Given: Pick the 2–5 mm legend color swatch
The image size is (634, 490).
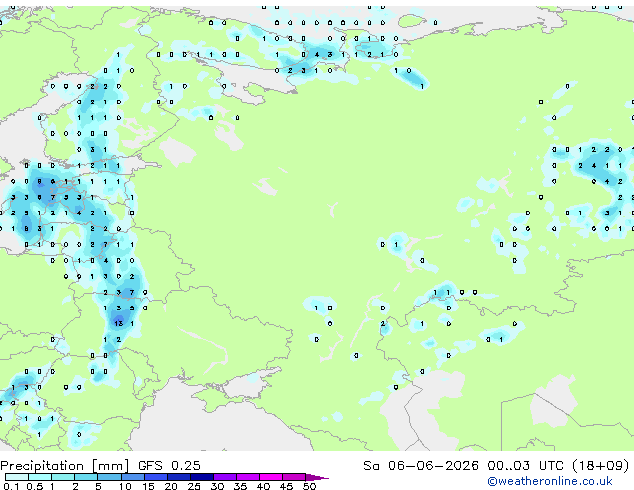Looking at the screenshot, I should pos(86,477).
